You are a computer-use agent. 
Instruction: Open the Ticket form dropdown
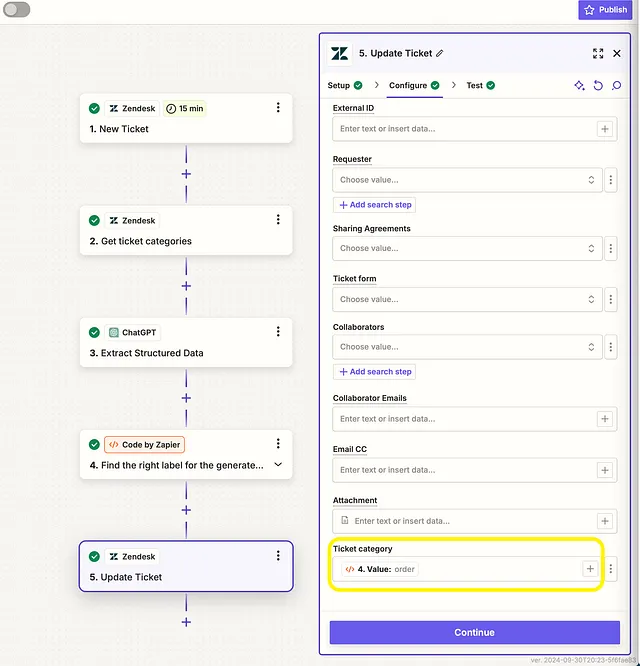467,299
